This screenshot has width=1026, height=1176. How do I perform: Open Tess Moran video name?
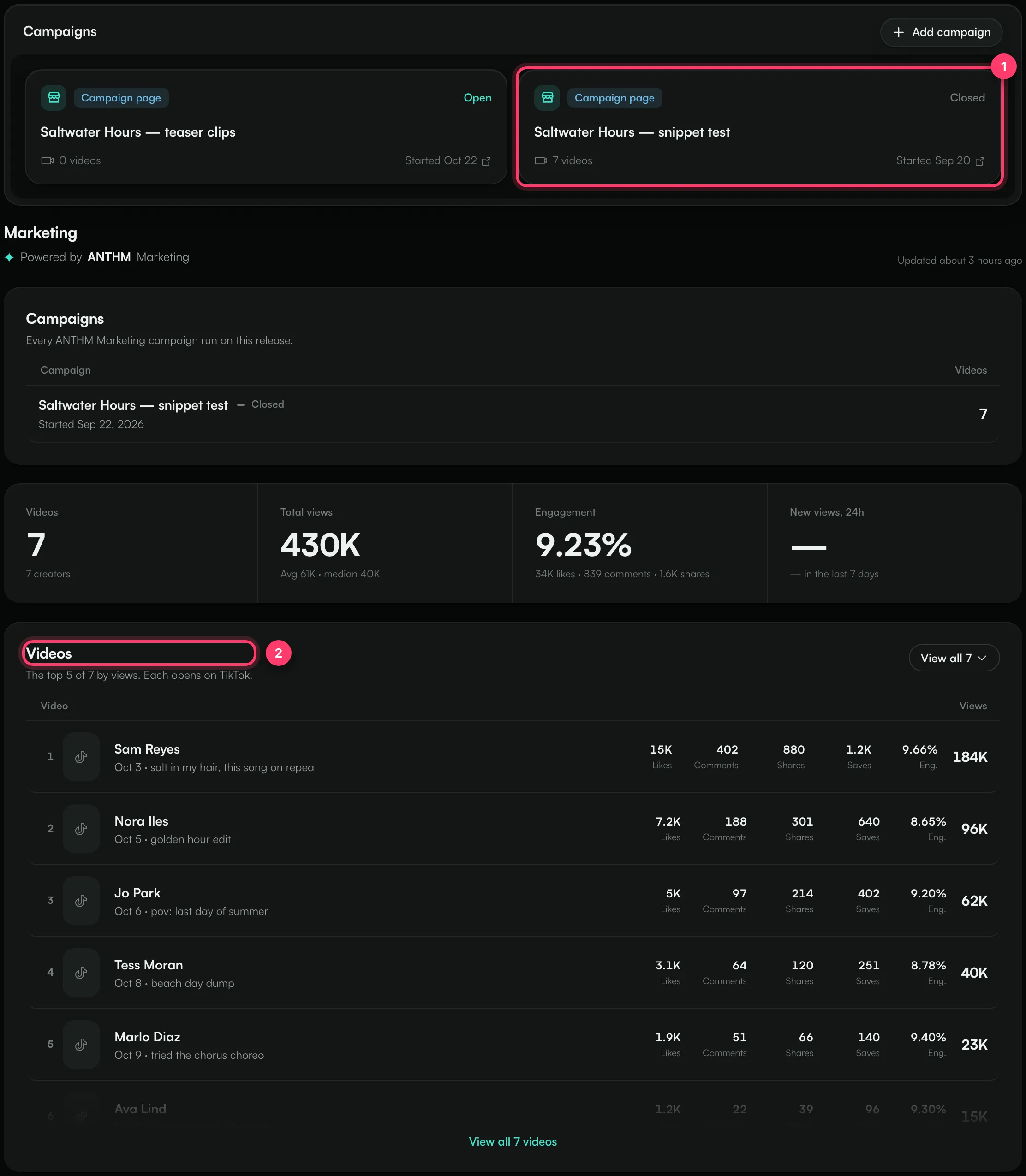click(x=149, y=965)
